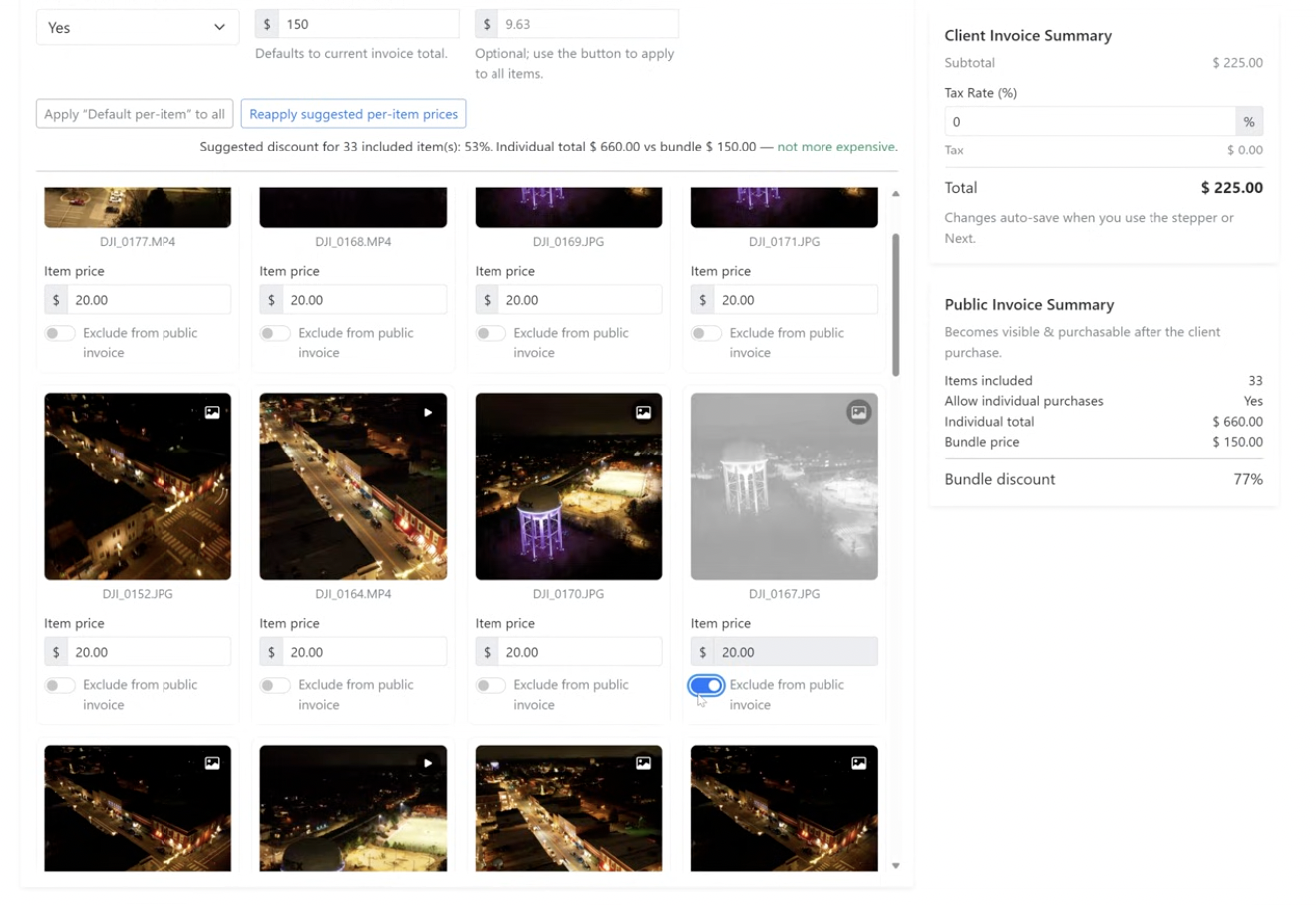
Task: Select the DJI_0164.MP4 video thumbnail
Action: point(353,486)
